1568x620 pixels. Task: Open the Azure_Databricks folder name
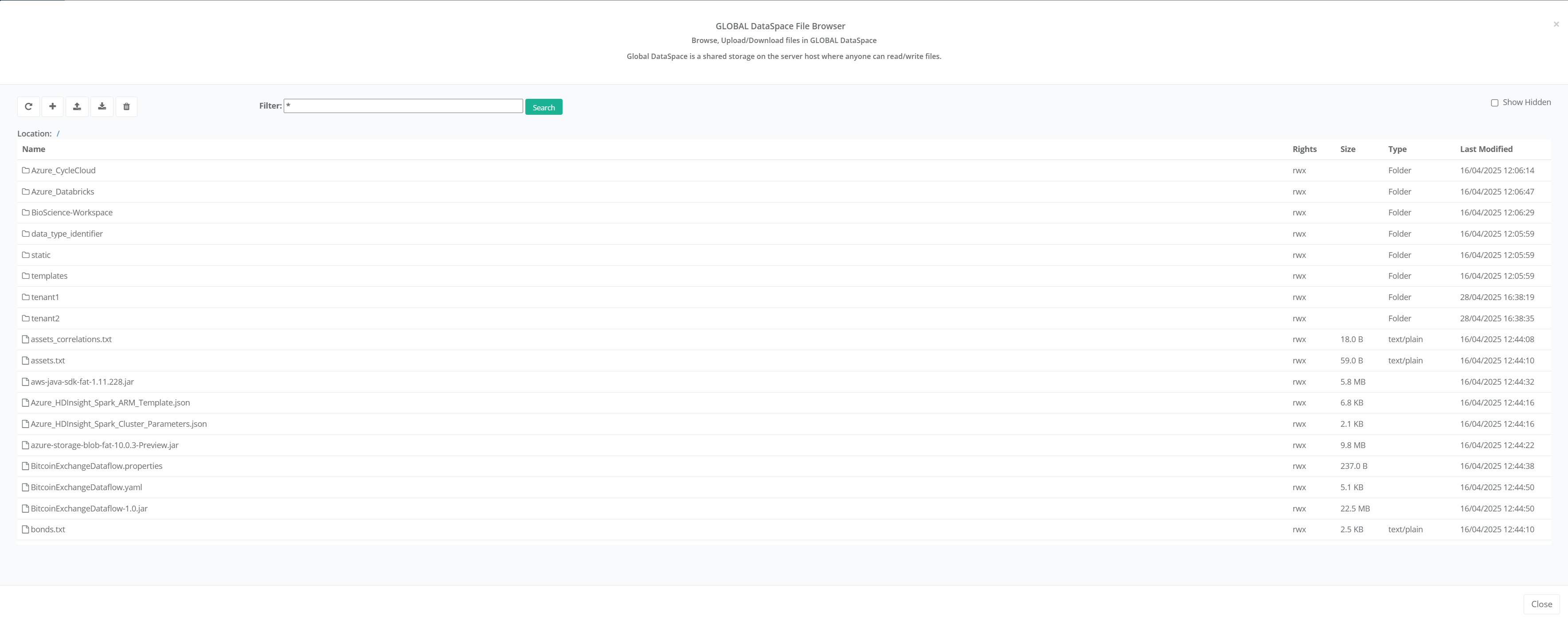[x=63, y=191]
